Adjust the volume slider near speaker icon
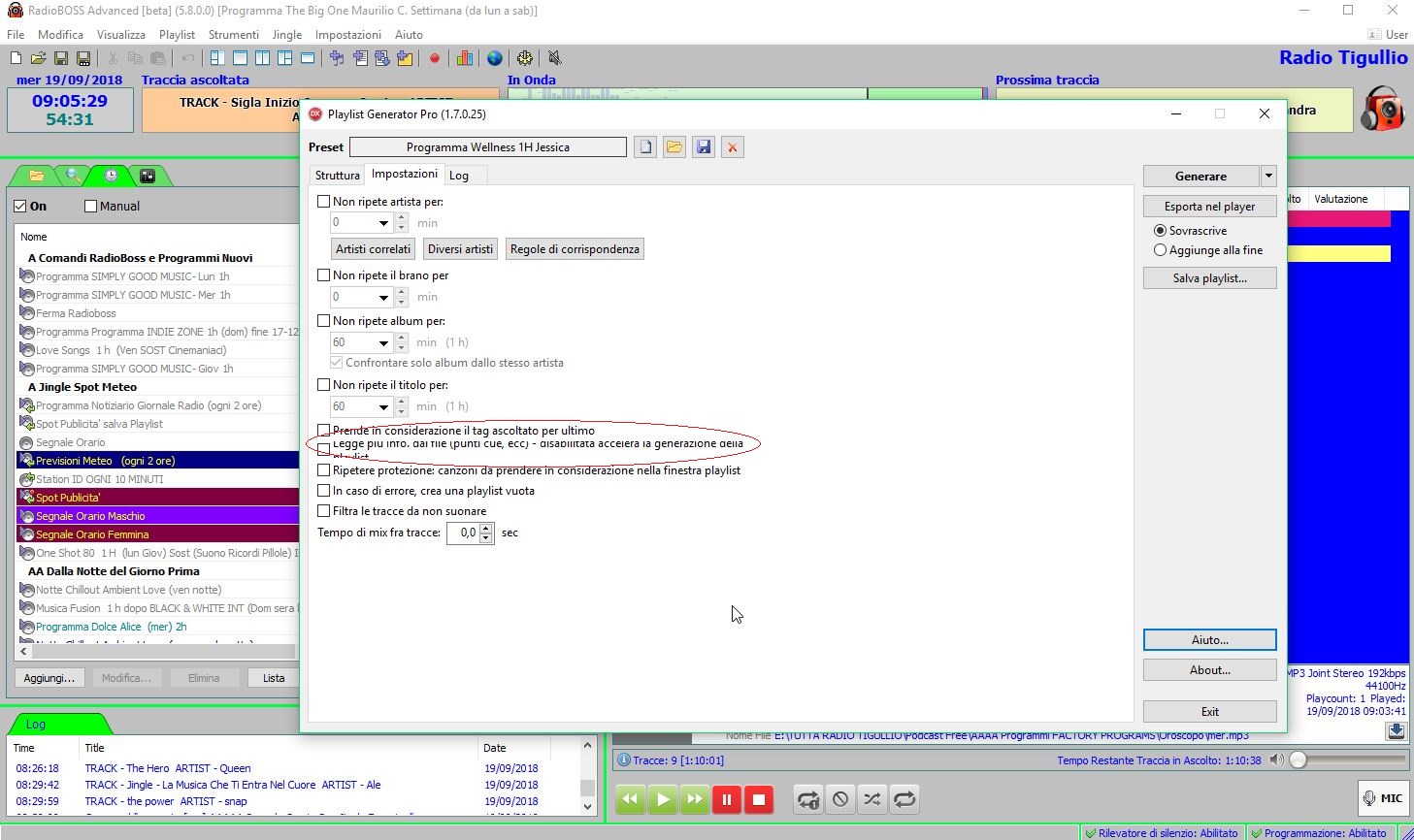 pos(1299,759)
